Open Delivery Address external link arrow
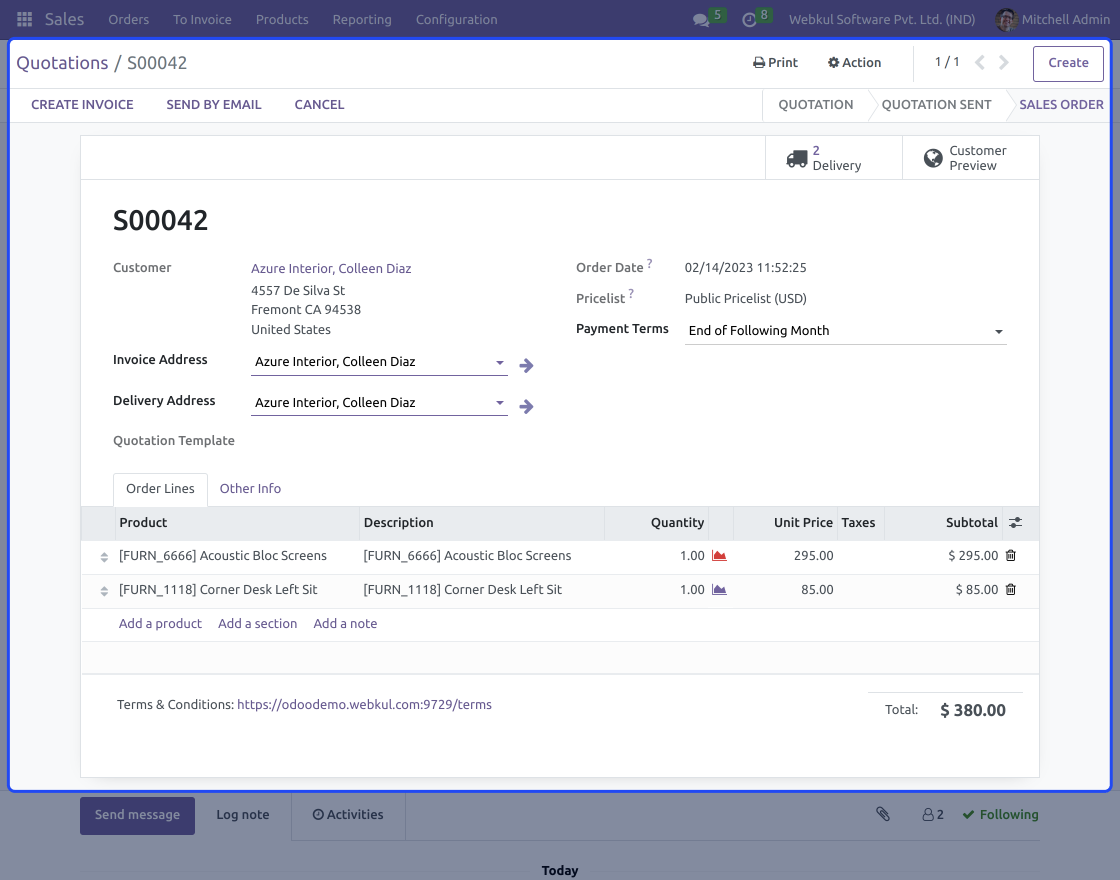 [526, 406]
